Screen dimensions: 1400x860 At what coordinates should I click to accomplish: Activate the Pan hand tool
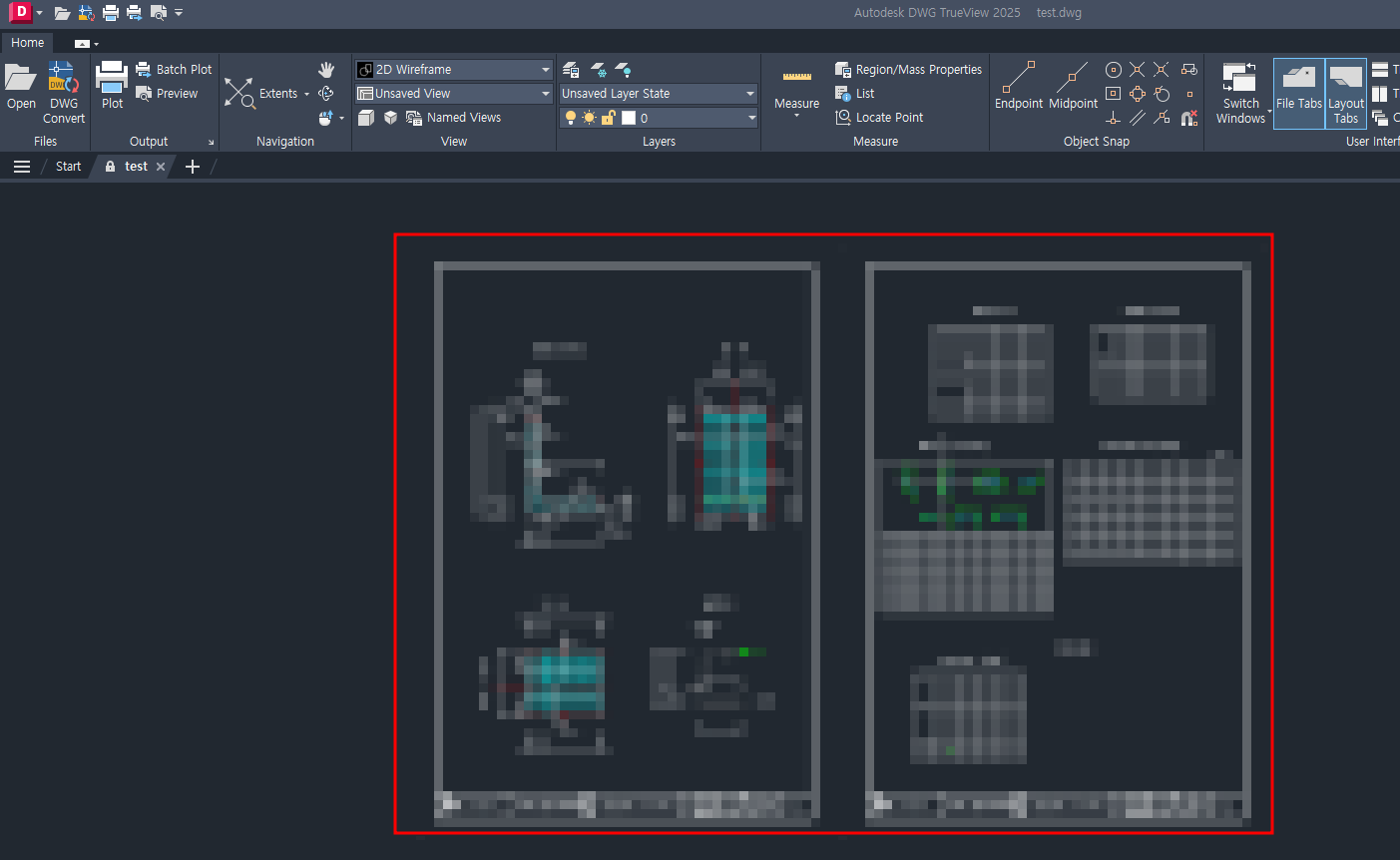tap(326, 70)
